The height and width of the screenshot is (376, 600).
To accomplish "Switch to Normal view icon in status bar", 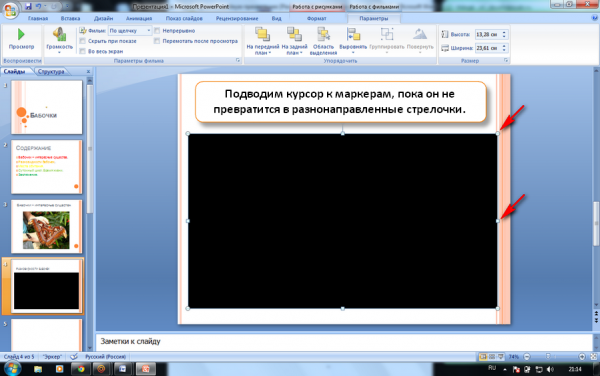I will pyautogui.click(x=483, y=357).
